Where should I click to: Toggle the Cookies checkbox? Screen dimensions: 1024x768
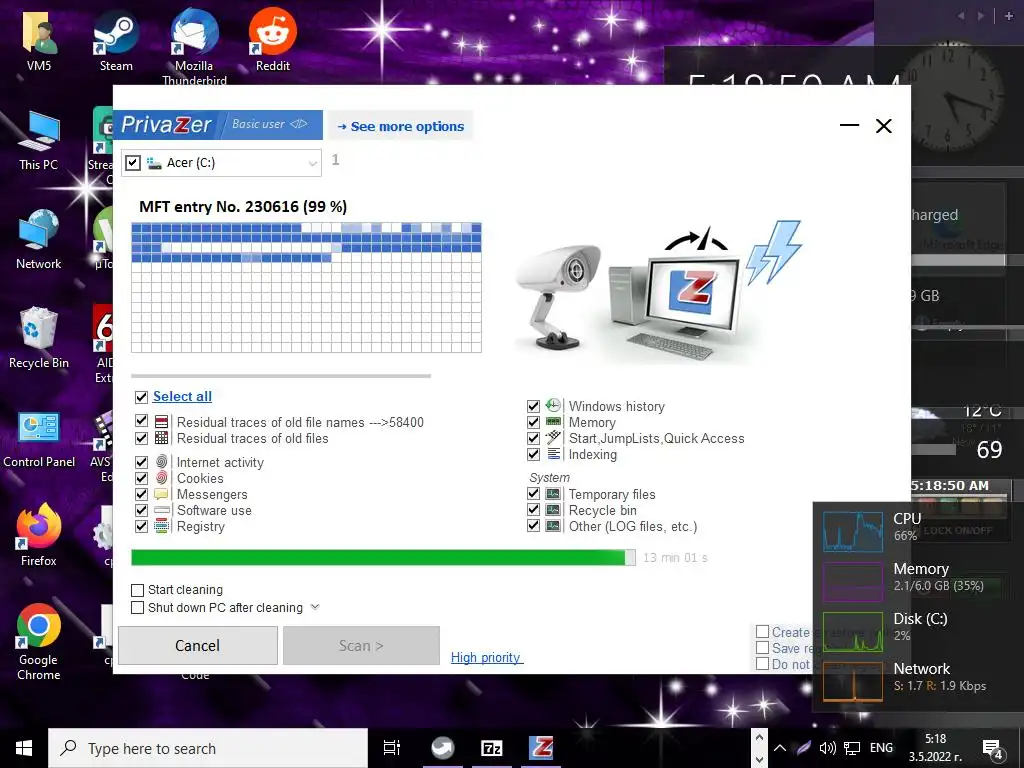(x=141, y=478)
